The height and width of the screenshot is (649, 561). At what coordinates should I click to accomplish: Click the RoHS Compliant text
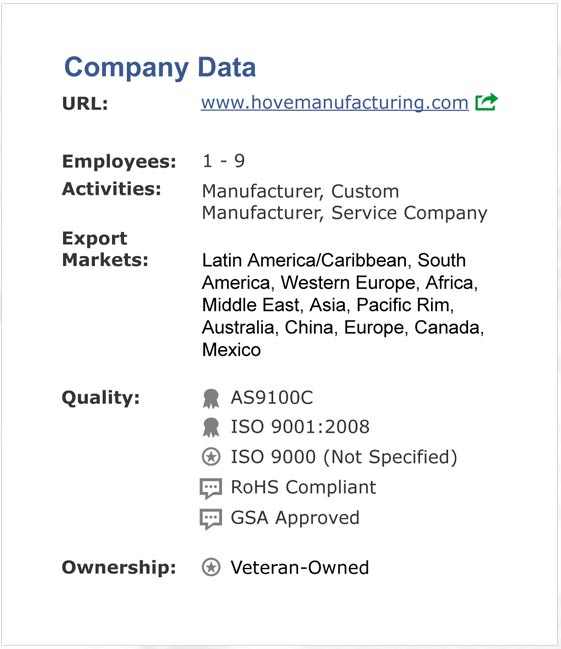pos(303,487)
